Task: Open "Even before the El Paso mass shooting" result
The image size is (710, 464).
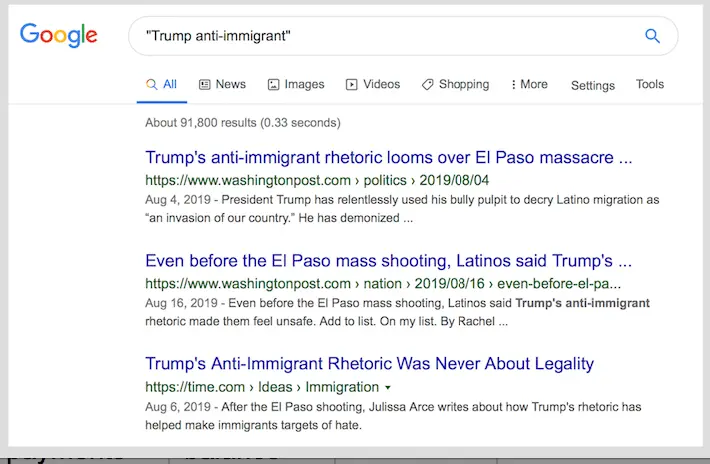Action: coord(389,261)
